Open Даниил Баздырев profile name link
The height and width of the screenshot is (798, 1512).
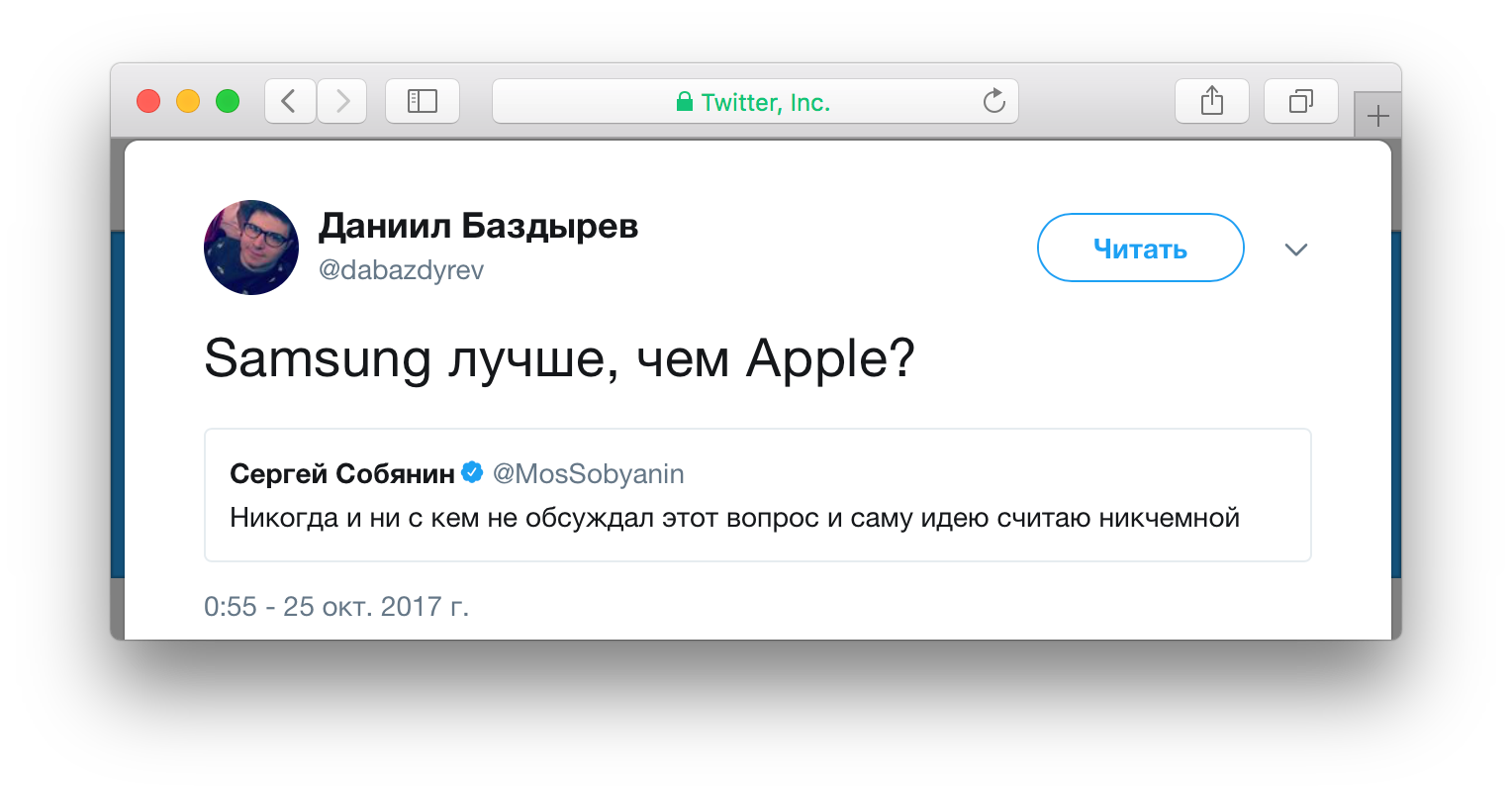478,227
